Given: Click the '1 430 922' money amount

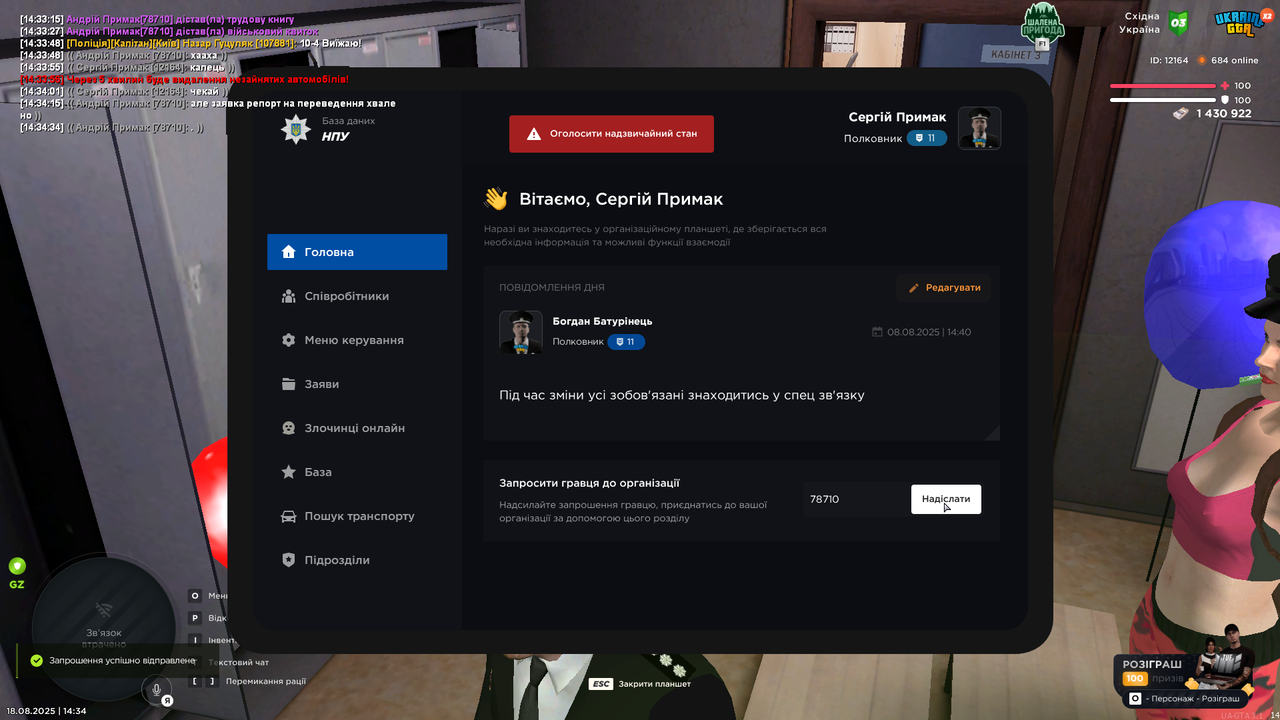Looking at the screenshot, I should 1224,114.
